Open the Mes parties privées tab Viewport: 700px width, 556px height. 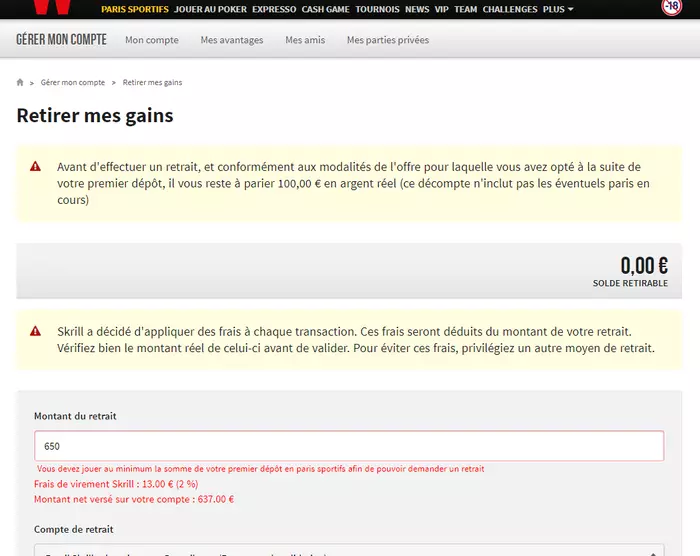point(388,40)
